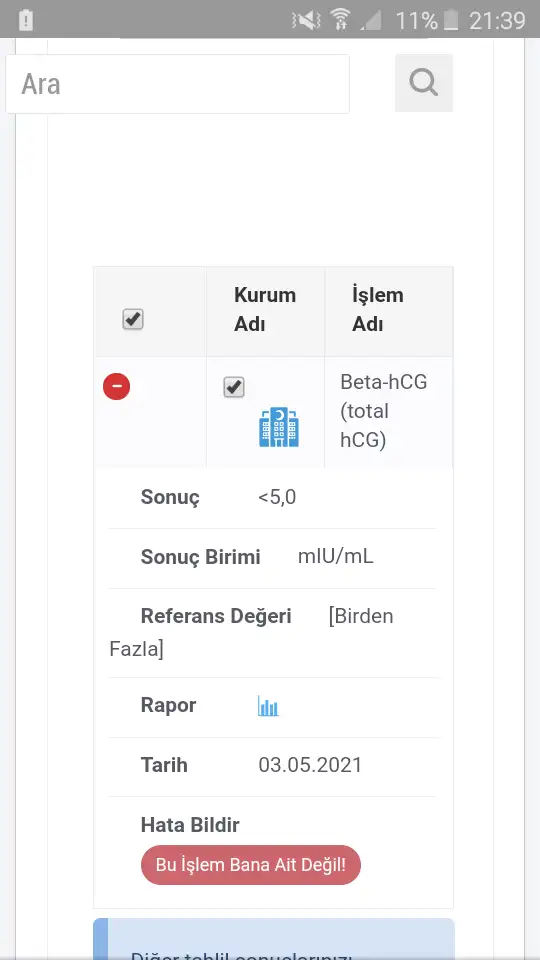Screen dimensions: 540x960
Task: Tap the battery level icon near 11%
Action: tap(451, 21)
